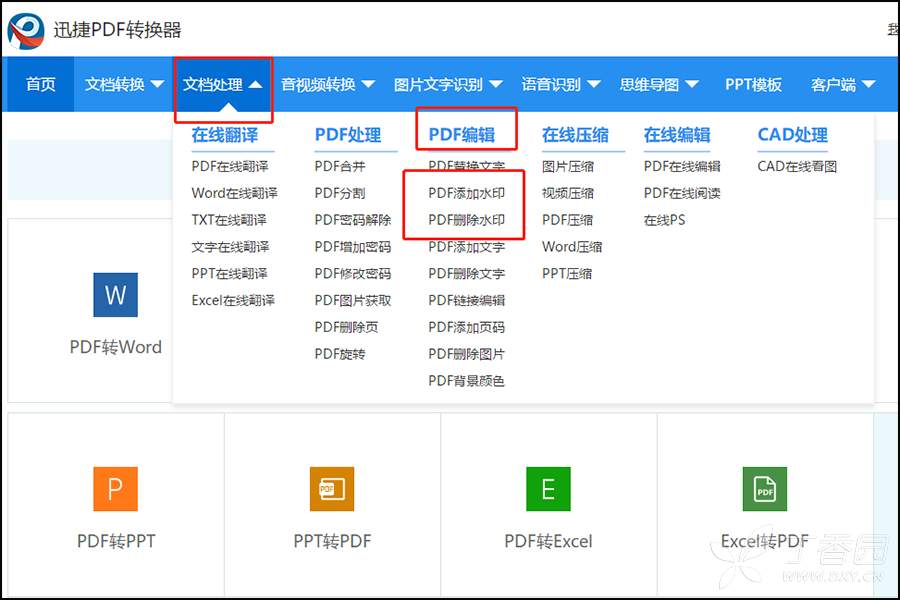Expand the 图片文字识别 dropdown
This screenshot has width=900, height=600.
click(x=448, y=84)
